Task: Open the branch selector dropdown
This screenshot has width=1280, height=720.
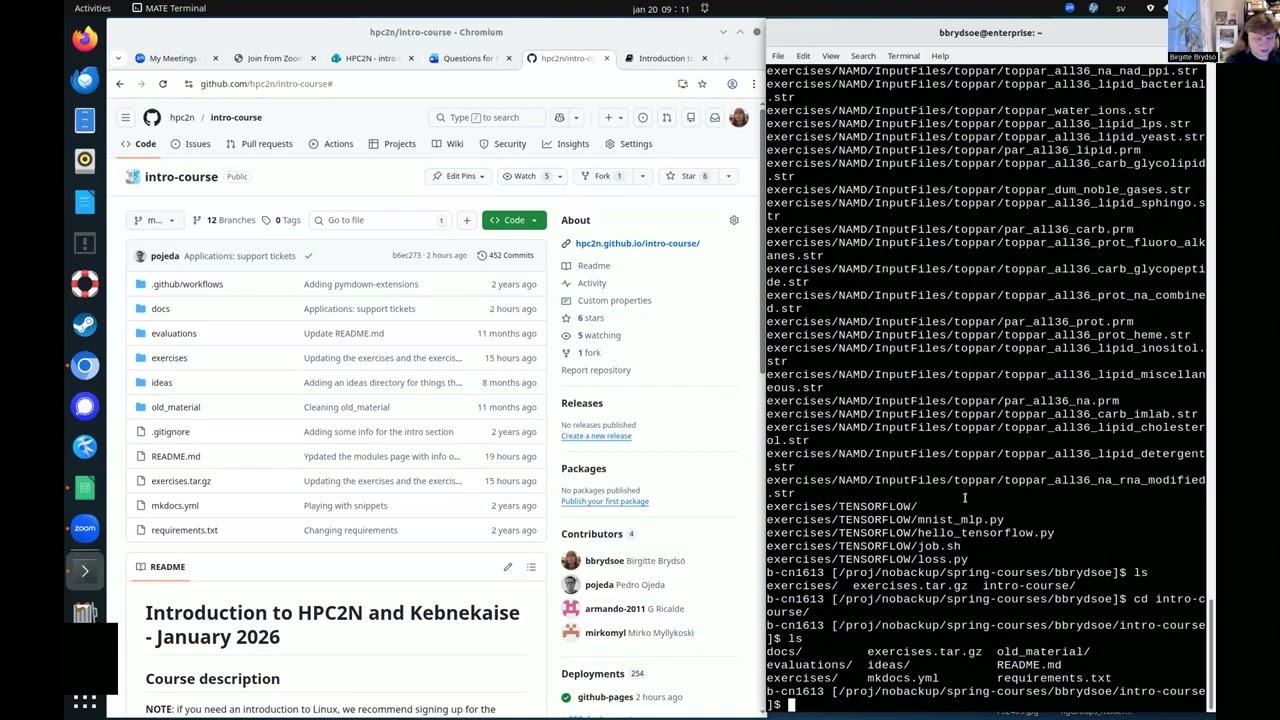Action: [154, 220]
